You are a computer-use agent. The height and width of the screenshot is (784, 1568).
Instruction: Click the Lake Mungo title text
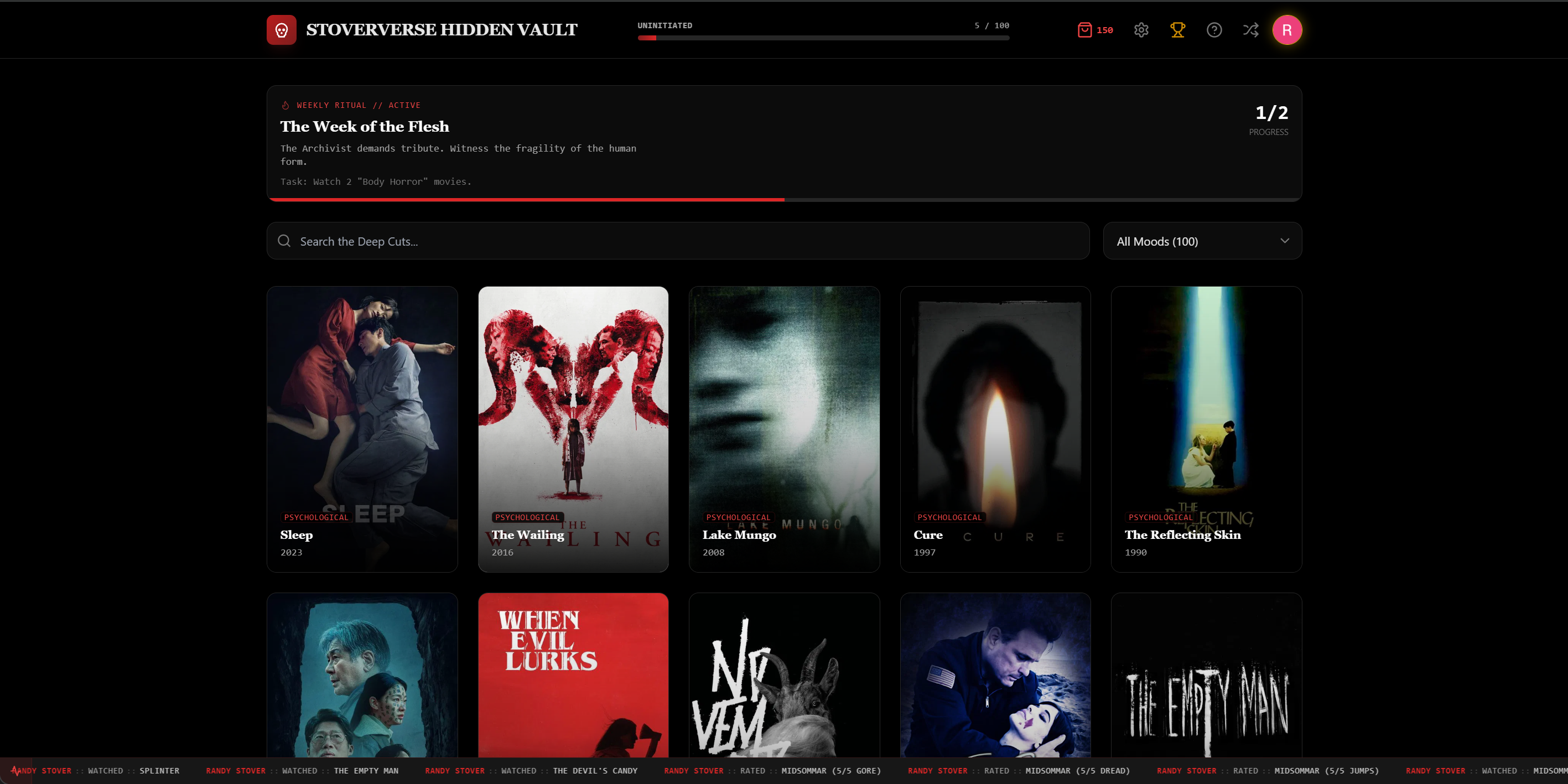(x=739, y=535)
